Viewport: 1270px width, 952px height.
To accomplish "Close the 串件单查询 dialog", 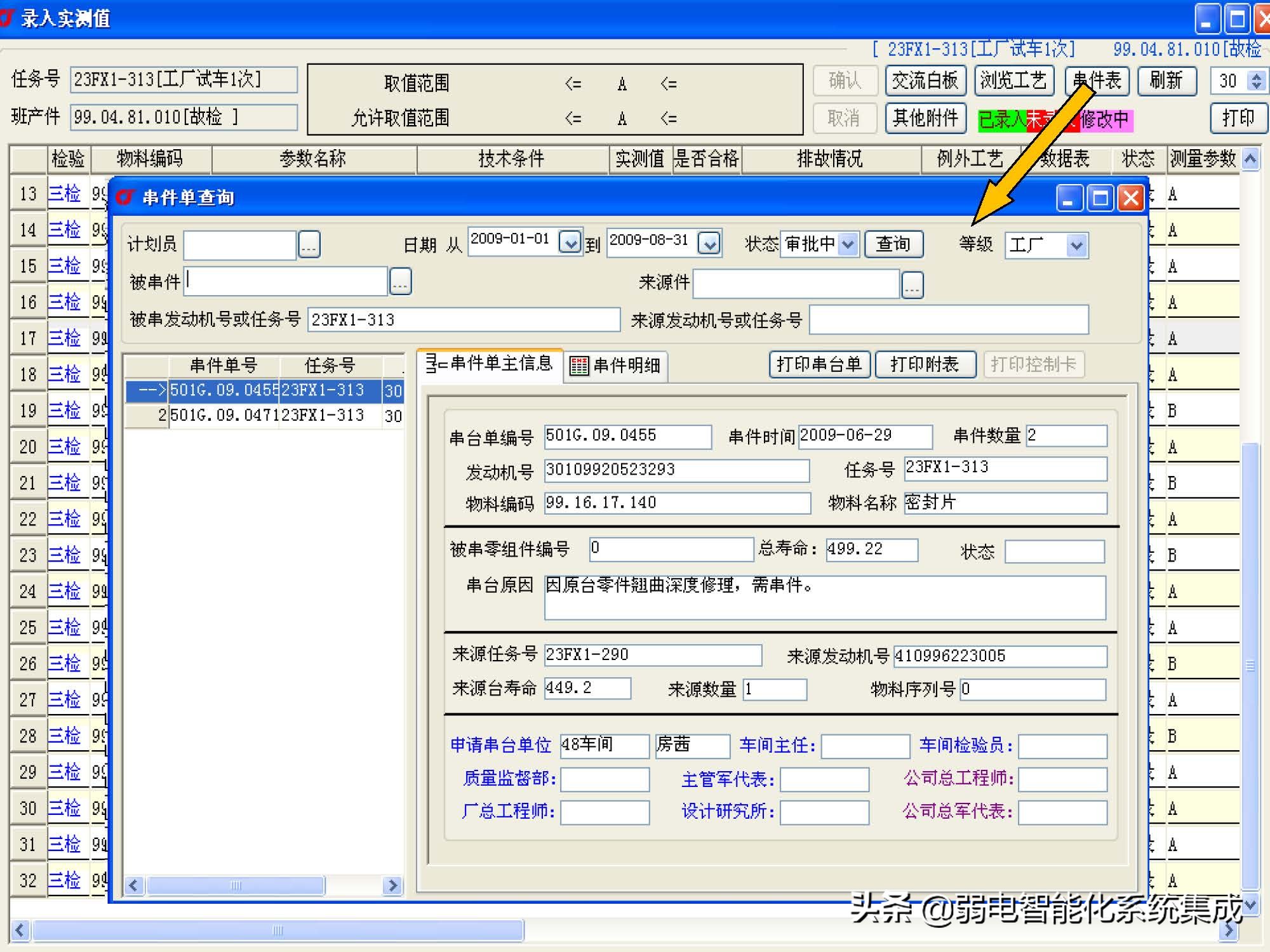I will tap(1131, 199).
